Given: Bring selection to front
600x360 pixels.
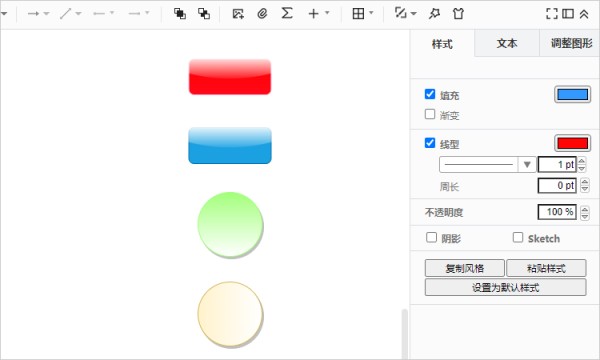Looking at the screenshot, I should tap(180, 14).
